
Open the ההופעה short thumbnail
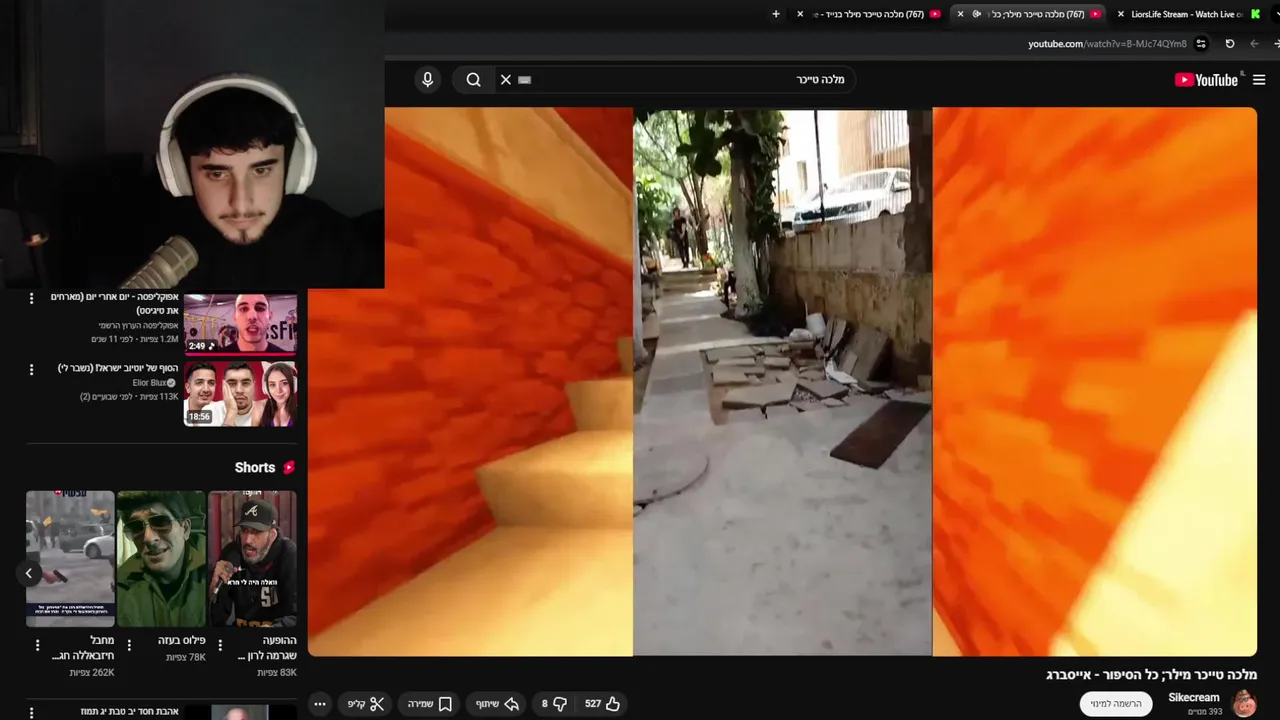point(252,558)
